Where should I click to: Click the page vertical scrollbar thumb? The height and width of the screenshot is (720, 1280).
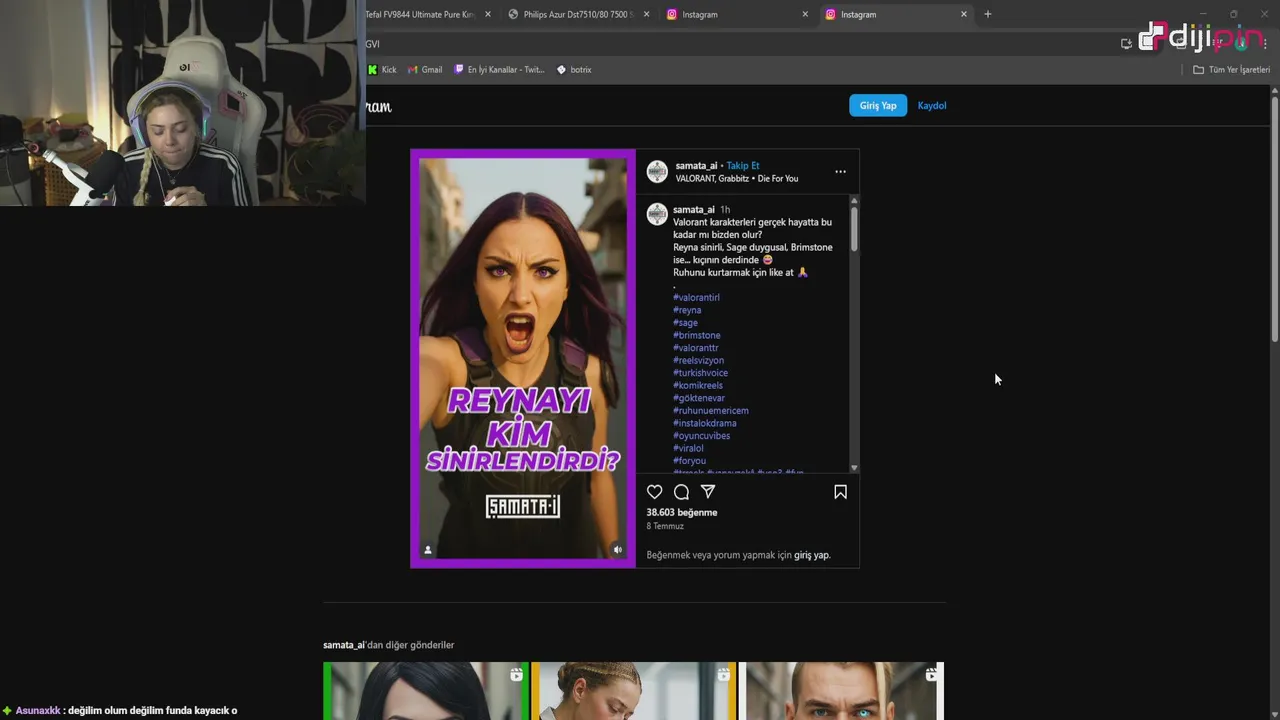(1274, 220)
